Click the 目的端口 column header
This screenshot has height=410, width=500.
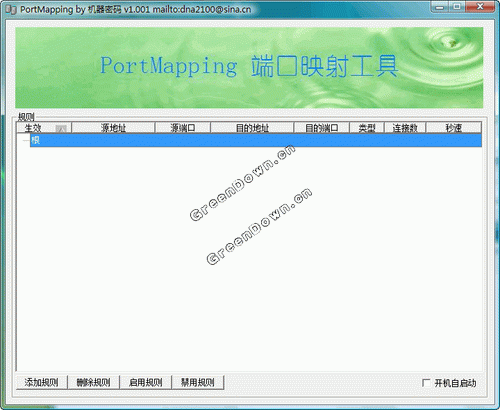[x=321, y=128]
